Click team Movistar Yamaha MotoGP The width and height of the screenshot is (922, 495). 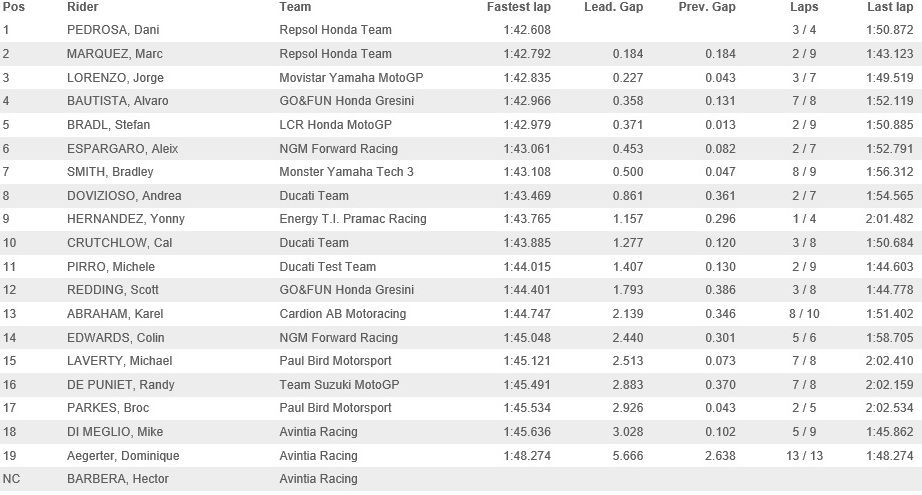(x=351, y=78)
